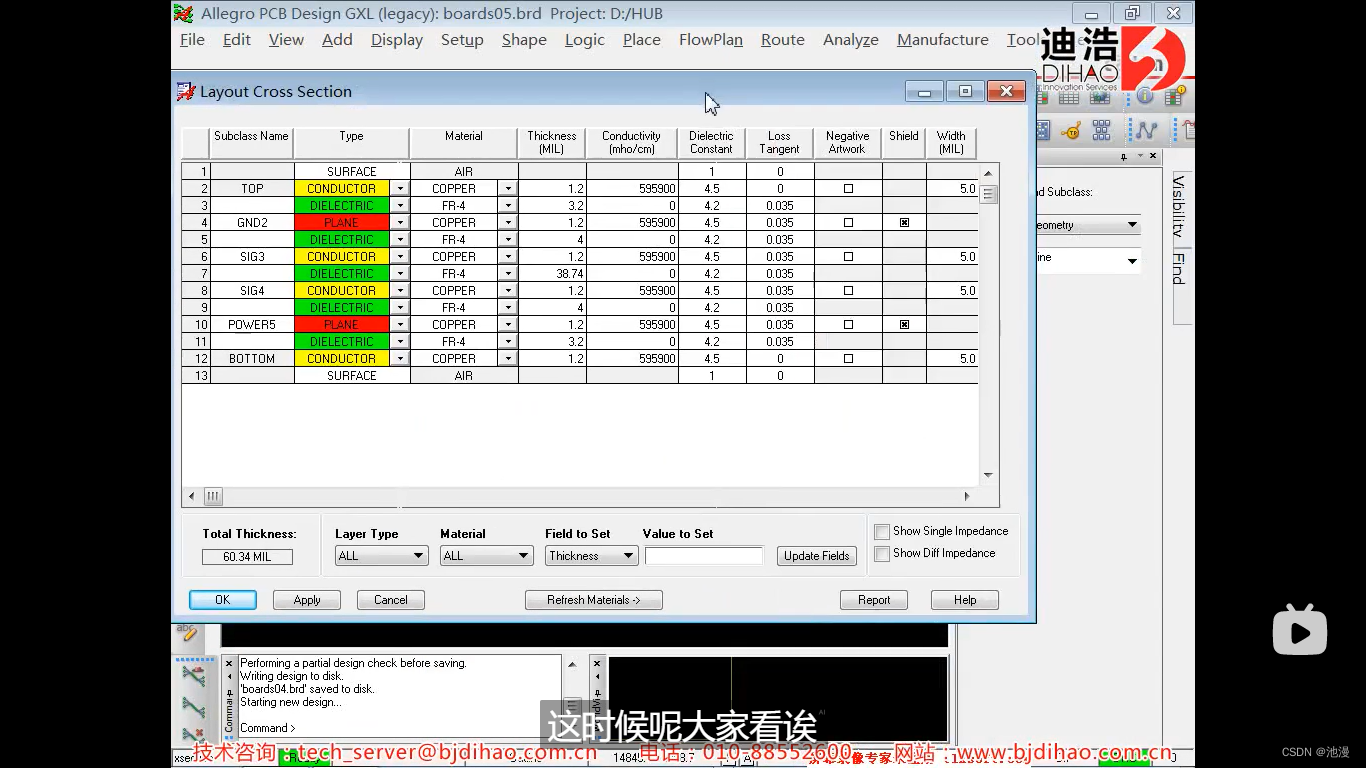Enable Show Single Impedance
The height and width of the screenshot is (768, 1366).
(x=882, y=532)
